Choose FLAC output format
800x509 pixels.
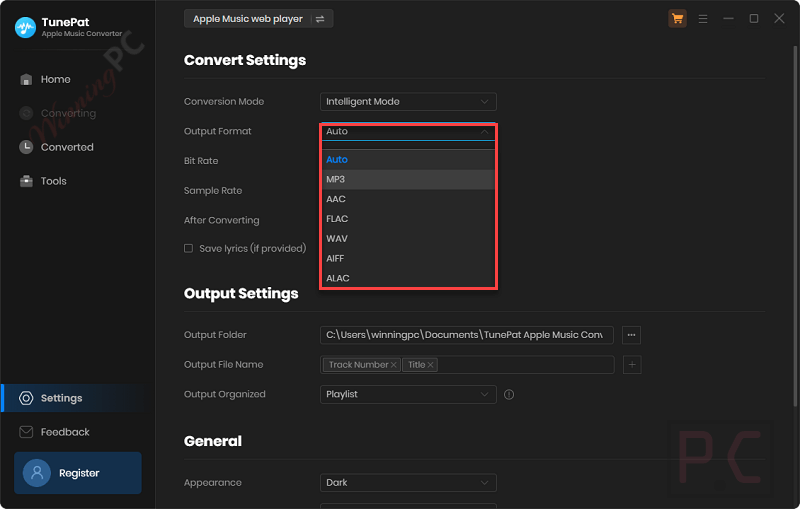click(x=408, y=219)
